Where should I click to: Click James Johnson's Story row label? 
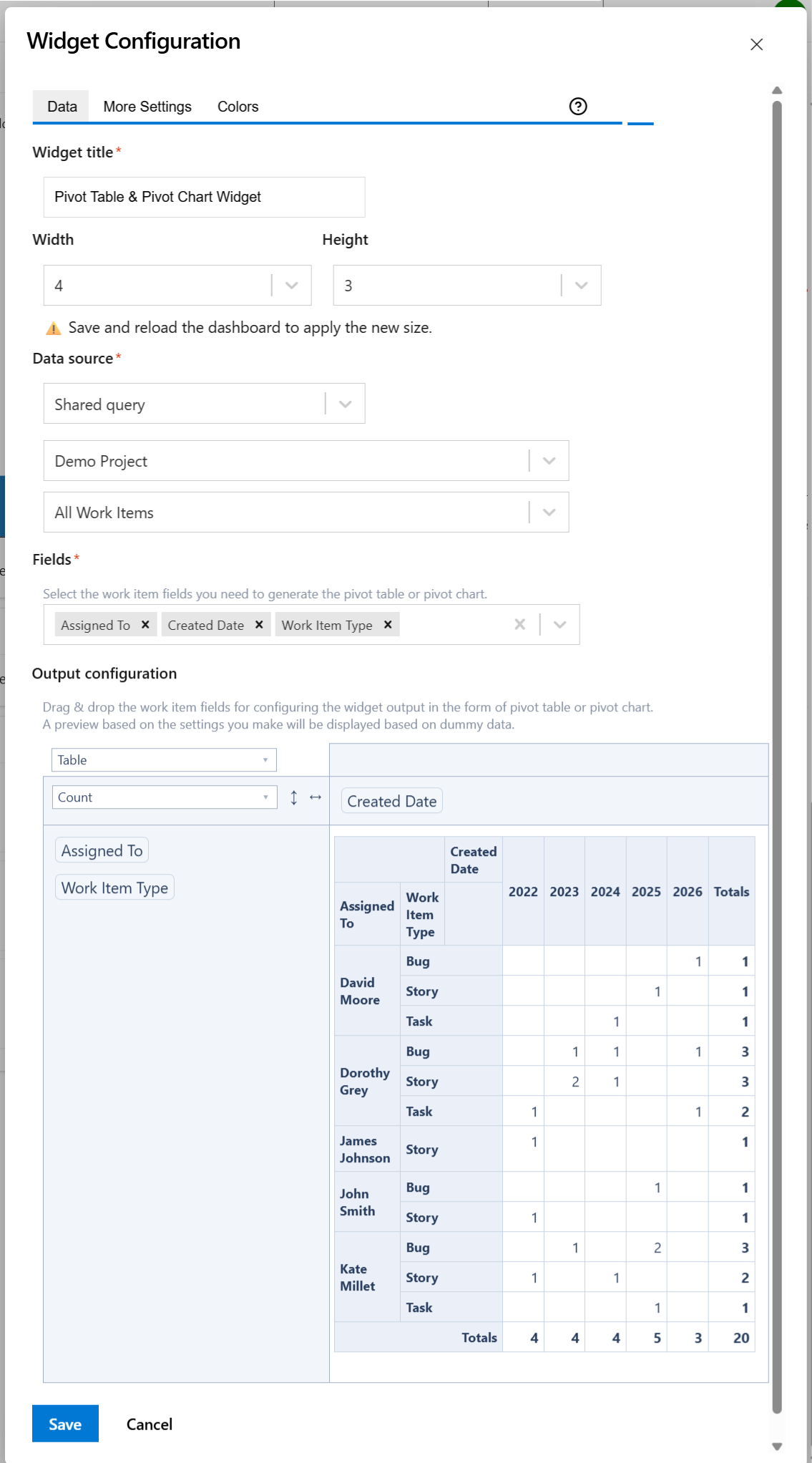[451, 1149]
